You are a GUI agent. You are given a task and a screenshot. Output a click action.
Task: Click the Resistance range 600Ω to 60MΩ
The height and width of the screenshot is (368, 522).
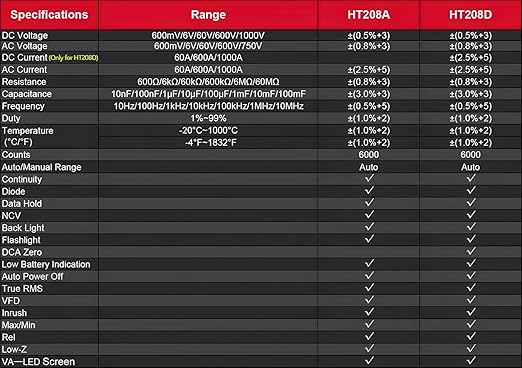click(x=208, y=82)
